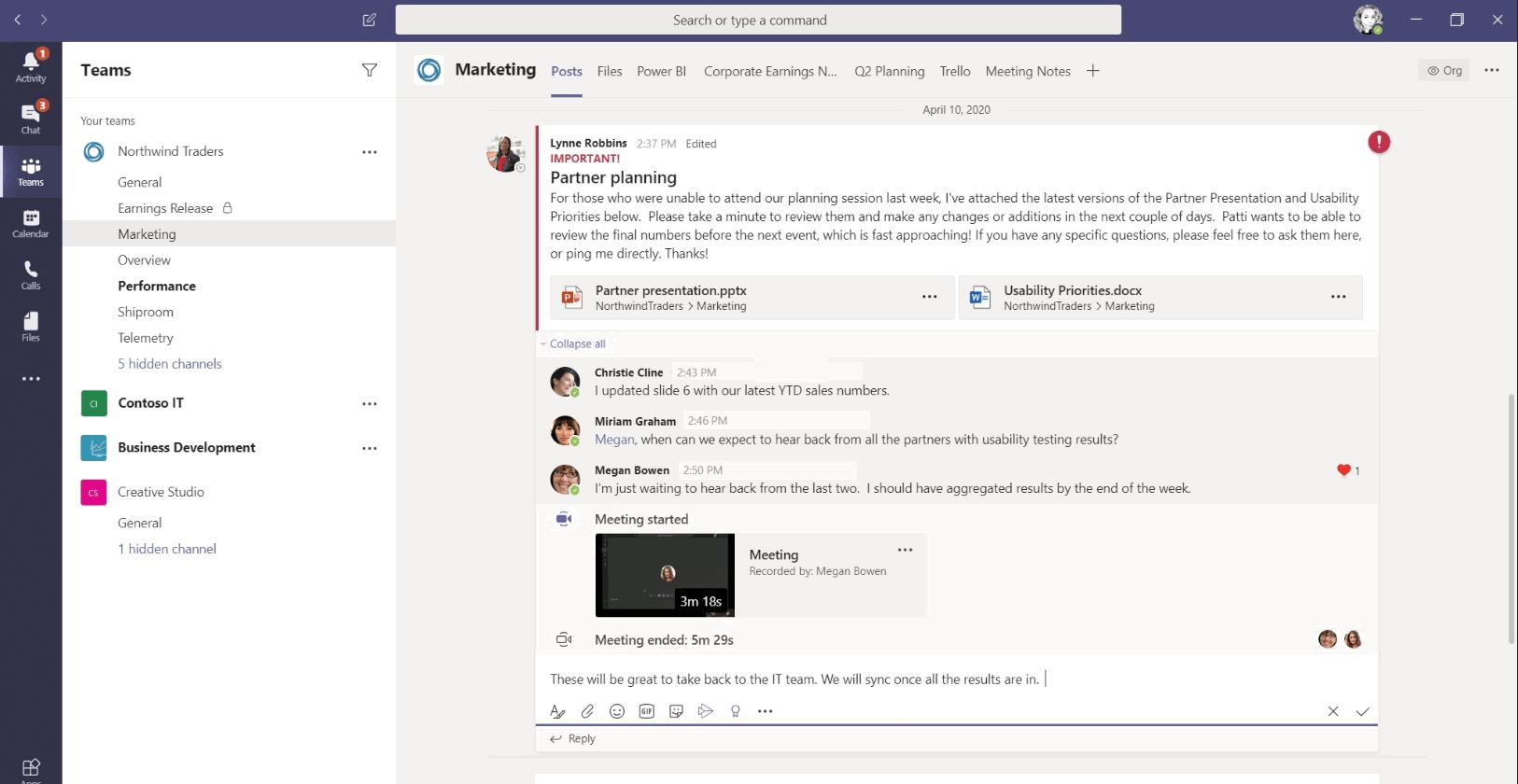Expand 1 hidden channel in Creative Studio

point(167,549)
